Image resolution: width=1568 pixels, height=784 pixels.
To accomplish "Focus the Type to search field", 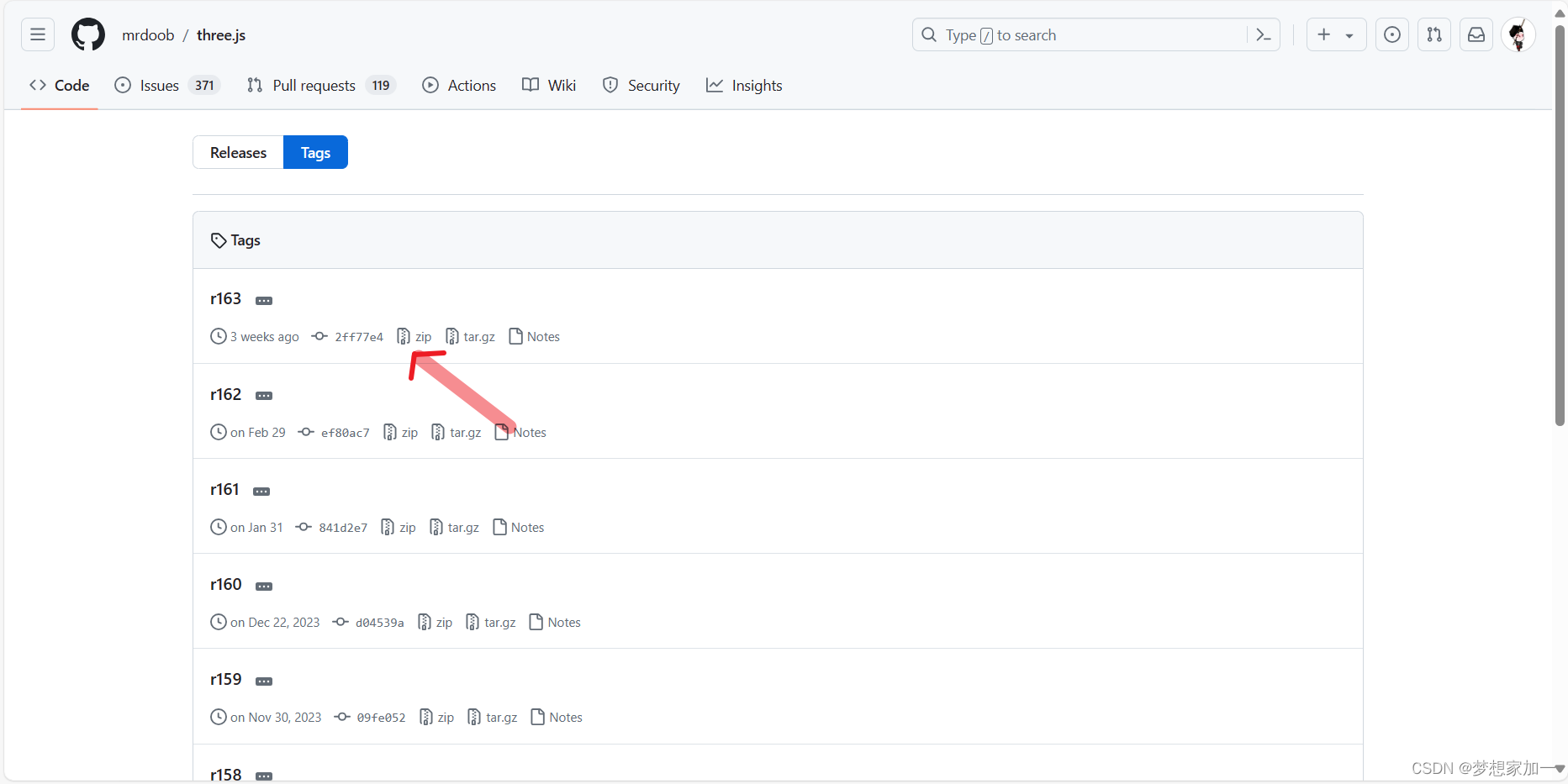I will point(1095,34).
